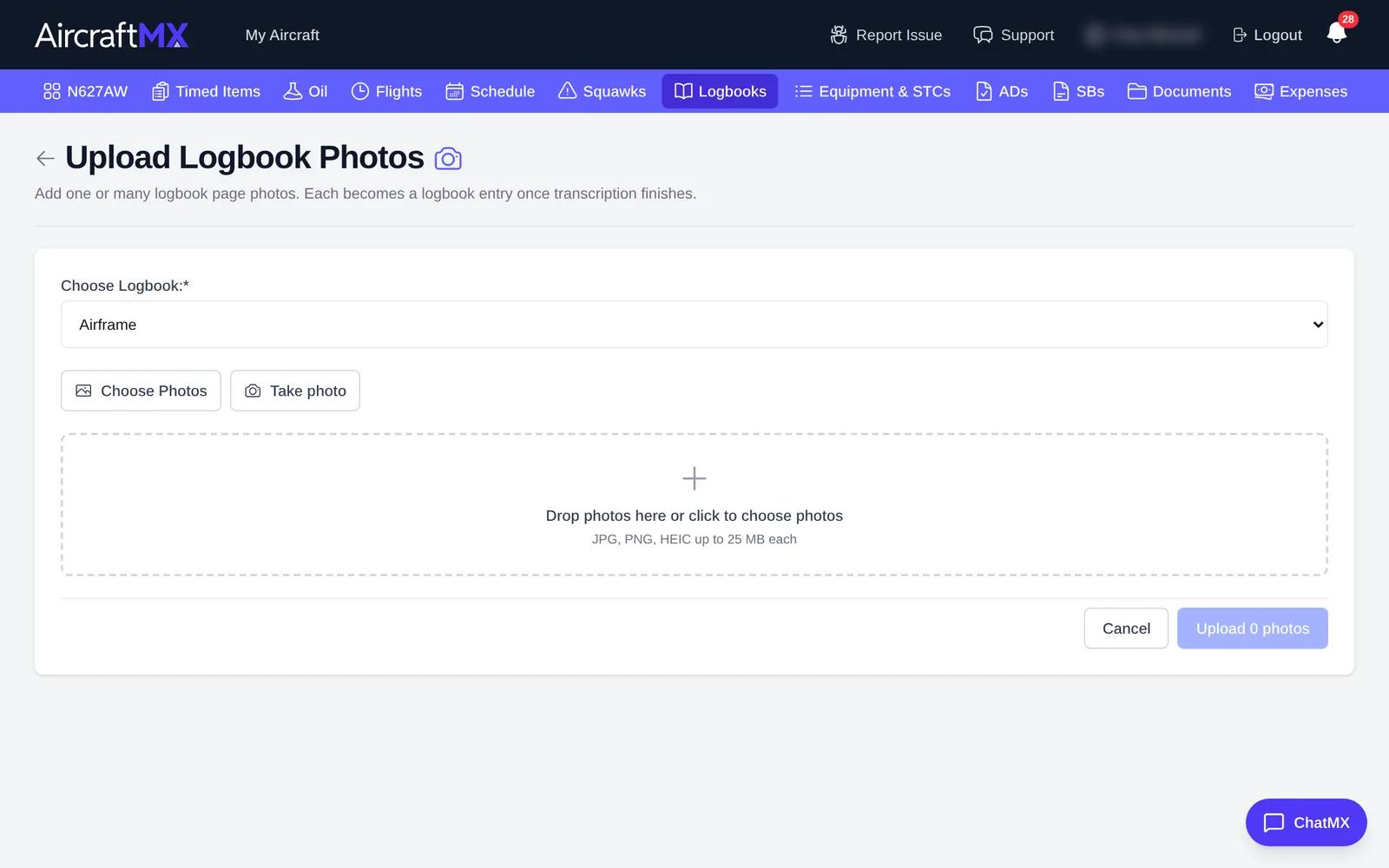The height and width of the screenshot is (868, 1389).
Task: Open My Aircraft link
Action: tap(282, 35)
